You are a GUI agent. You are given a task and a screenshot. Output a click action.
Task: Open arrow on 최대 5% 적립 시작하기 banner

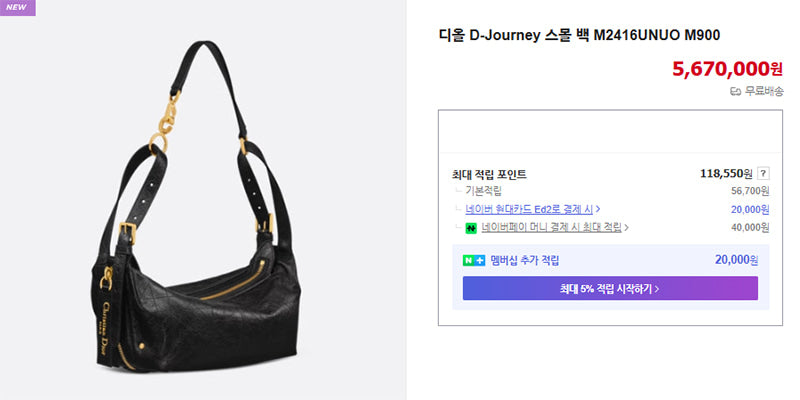pyautogui.click(x=657, y=289)
